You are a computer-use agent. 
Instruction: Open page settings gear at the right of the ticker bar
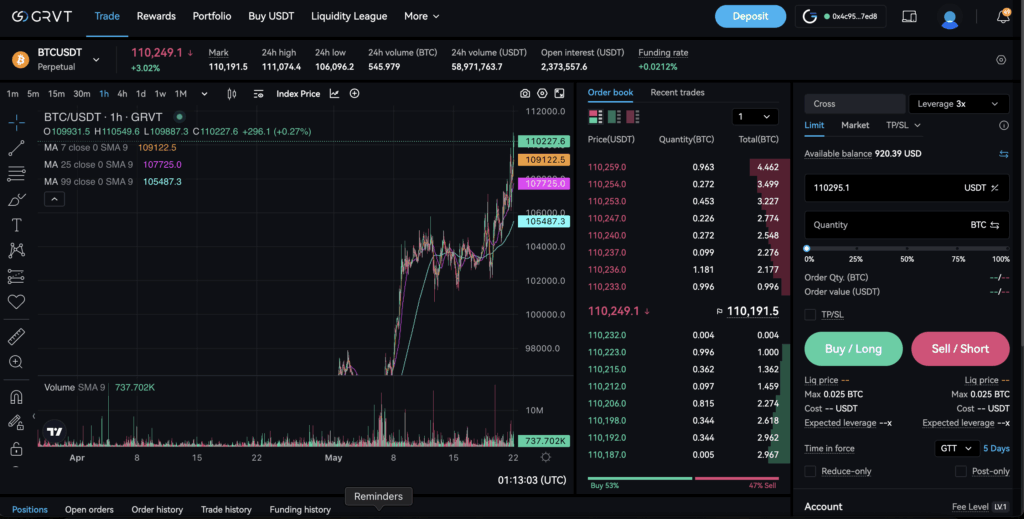point(1001,60)
